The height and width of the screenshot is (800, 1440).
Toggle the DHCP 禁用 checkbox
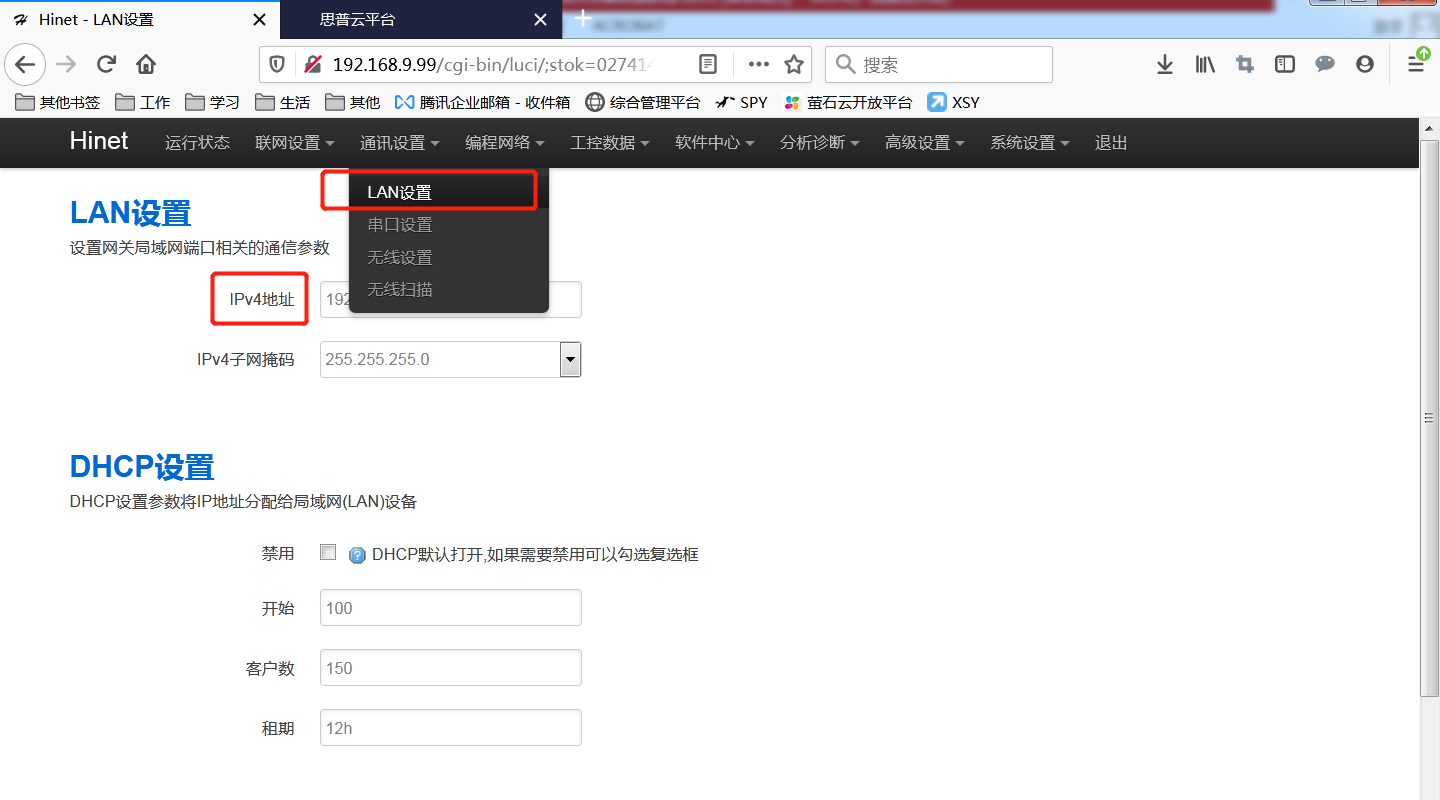327,551
